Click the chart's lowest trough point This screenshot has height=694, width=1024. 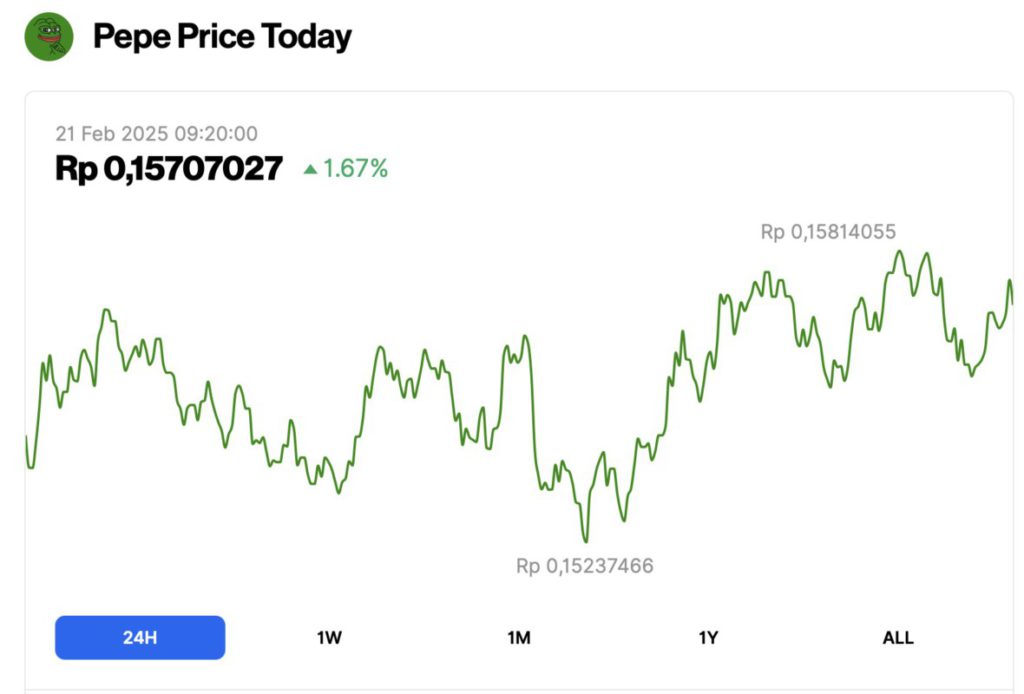[586, 541]
